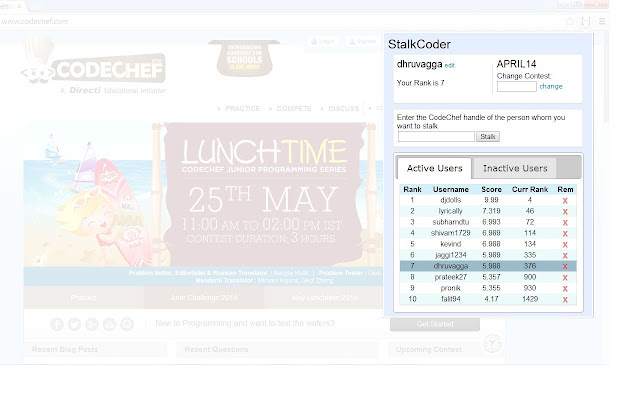Expand the COMPETE navigation menu

292,108
